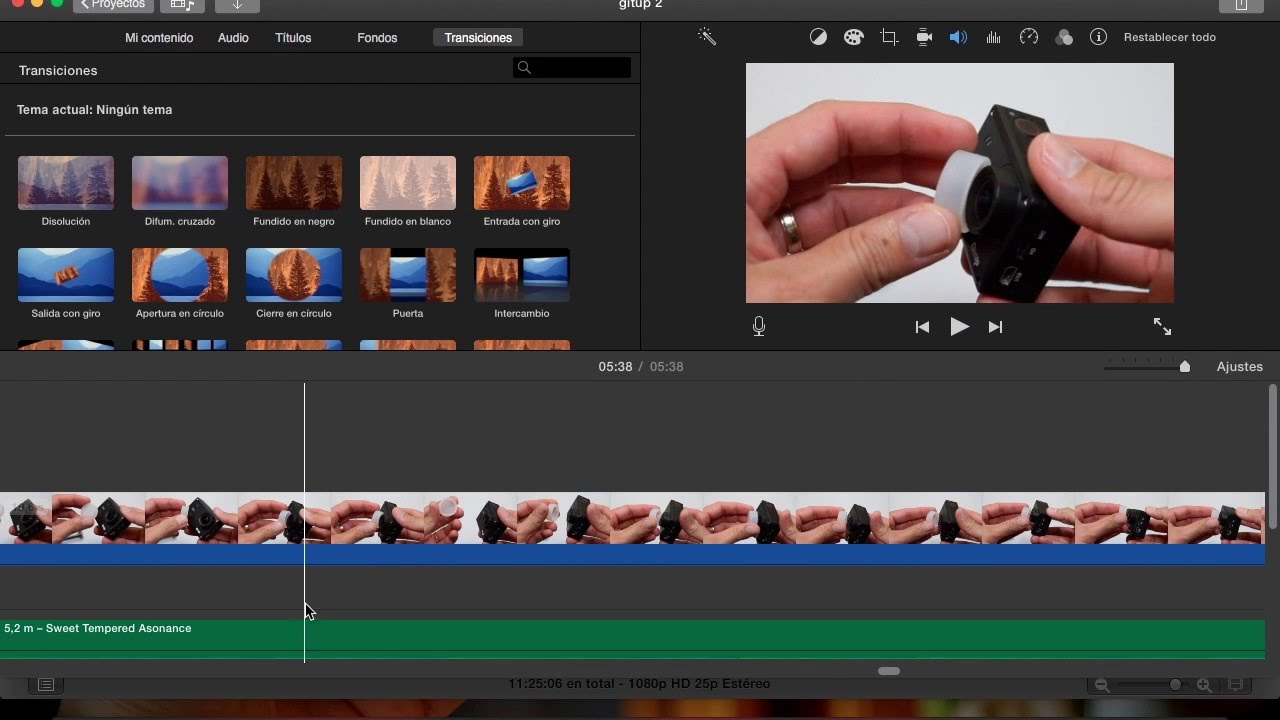Select the Apertura en círculo transition
The height and width of the screenshot is (720, 1280).
[180, 275]
